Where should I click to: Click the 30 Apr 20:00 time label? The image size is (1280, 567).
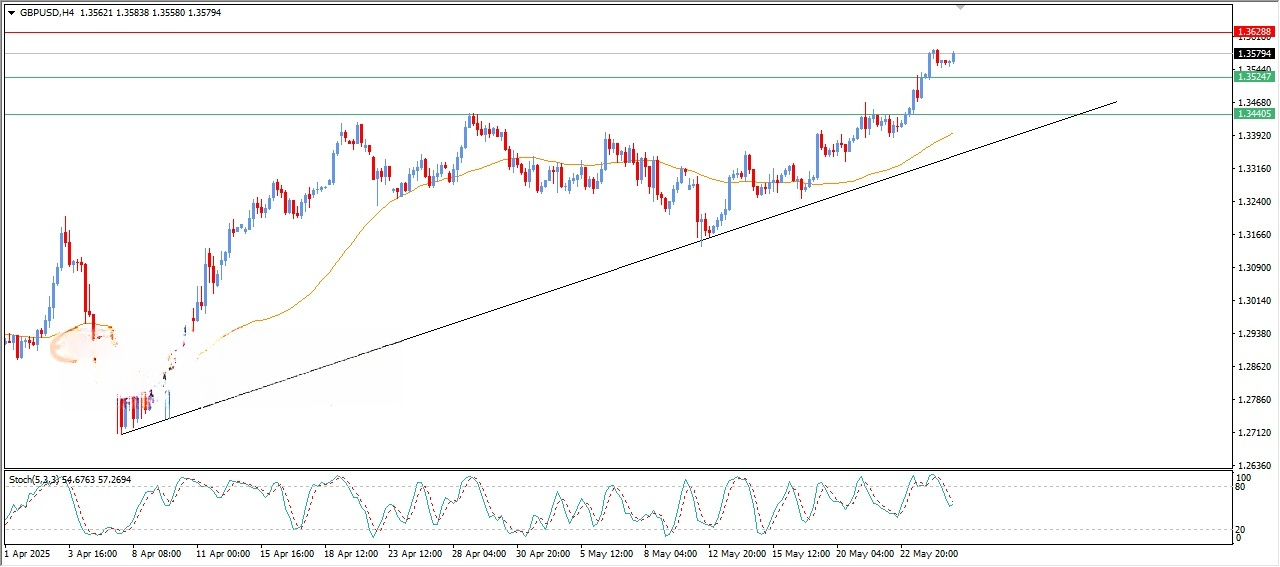[x=544, y=553]
